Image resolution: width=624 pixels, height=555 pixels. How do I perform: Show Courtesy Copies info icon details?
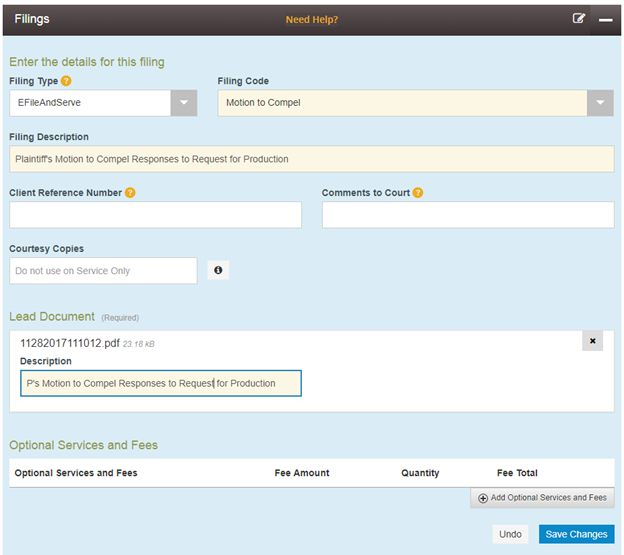[x=218, y=271]
